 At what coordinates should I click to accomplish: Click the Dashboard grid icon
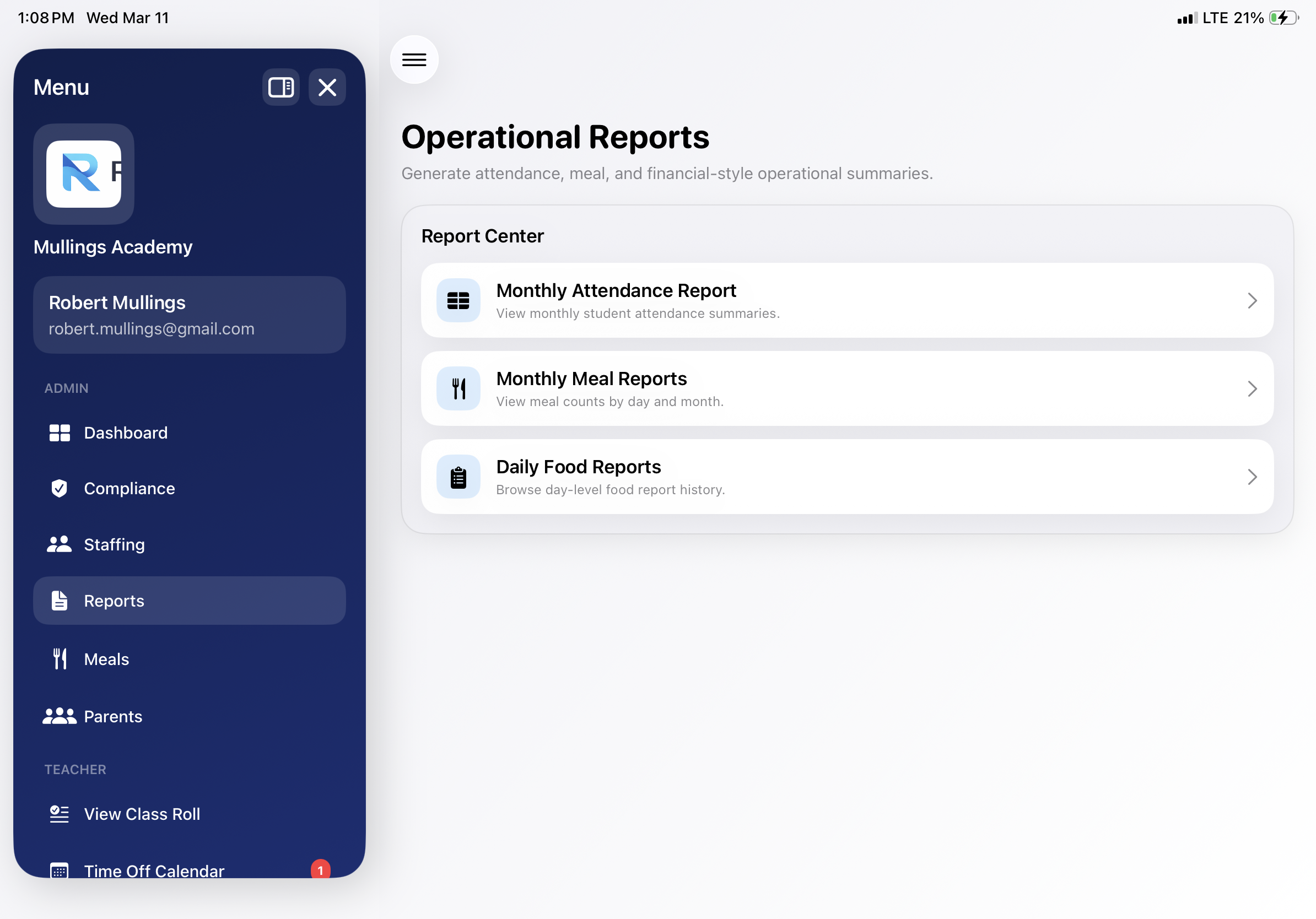[60, 433]
